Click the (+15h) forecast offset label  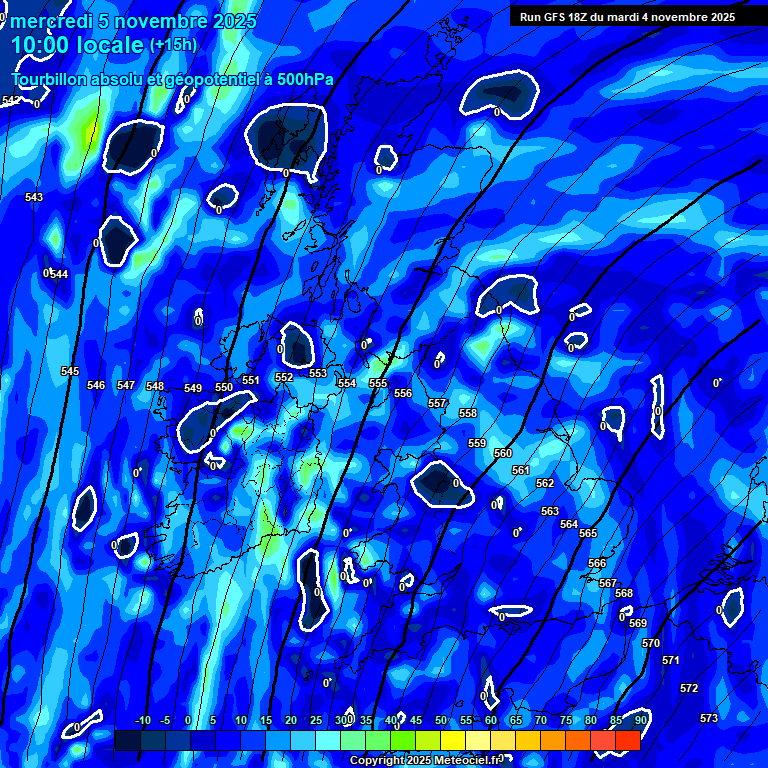click(x=173, y=45)
